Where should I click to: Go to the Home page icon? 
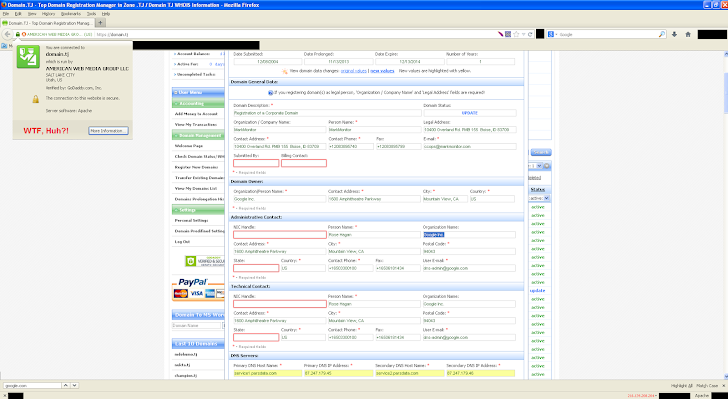click(688, 34)
